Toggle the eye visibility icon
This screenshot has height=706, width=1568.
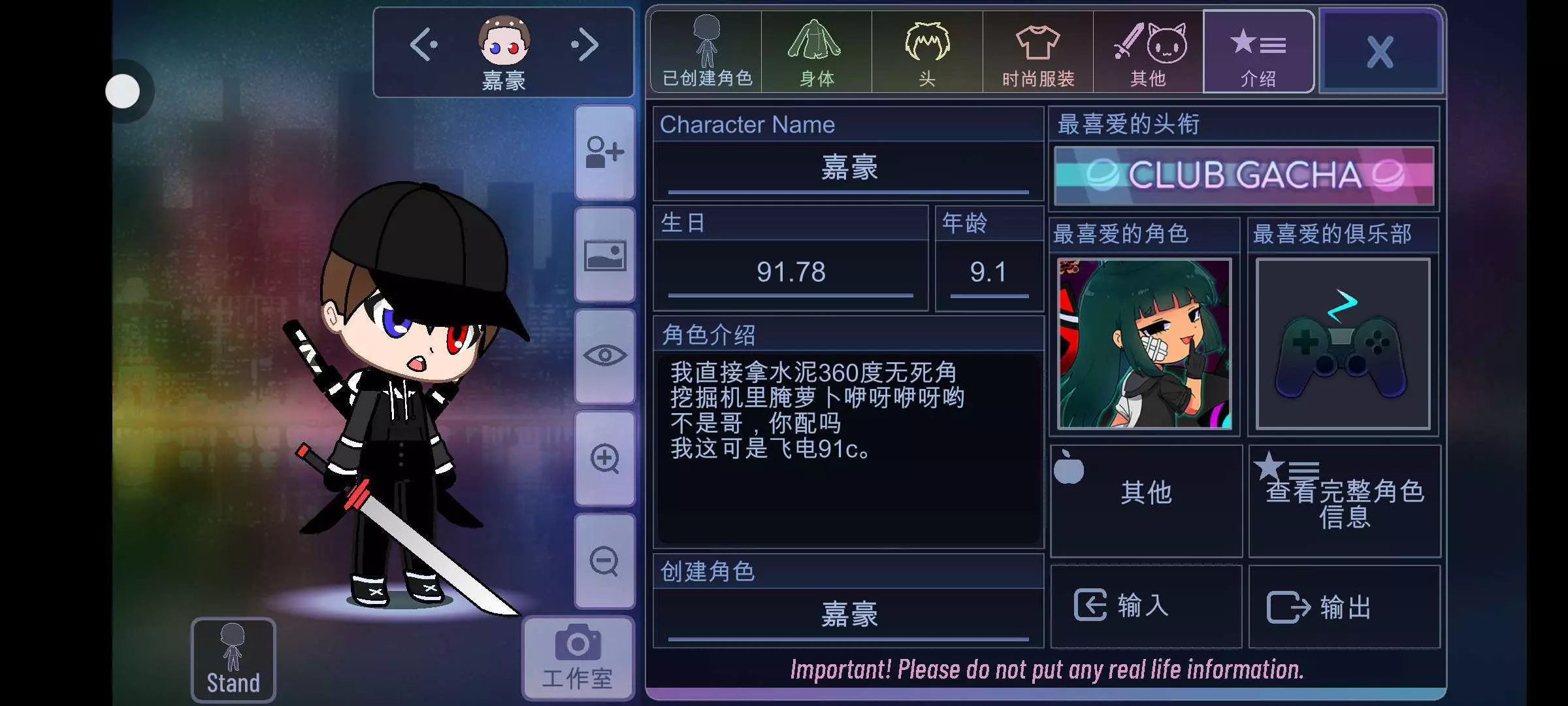(604, 356)
